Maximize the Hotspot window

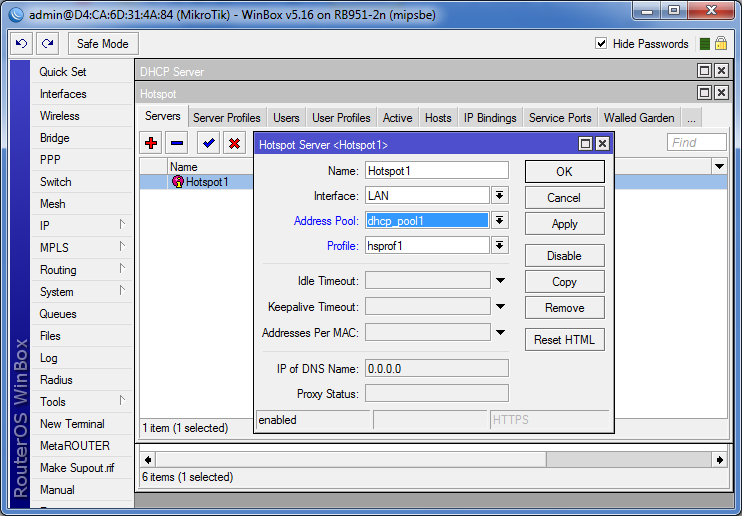click(x=704, y=93)
